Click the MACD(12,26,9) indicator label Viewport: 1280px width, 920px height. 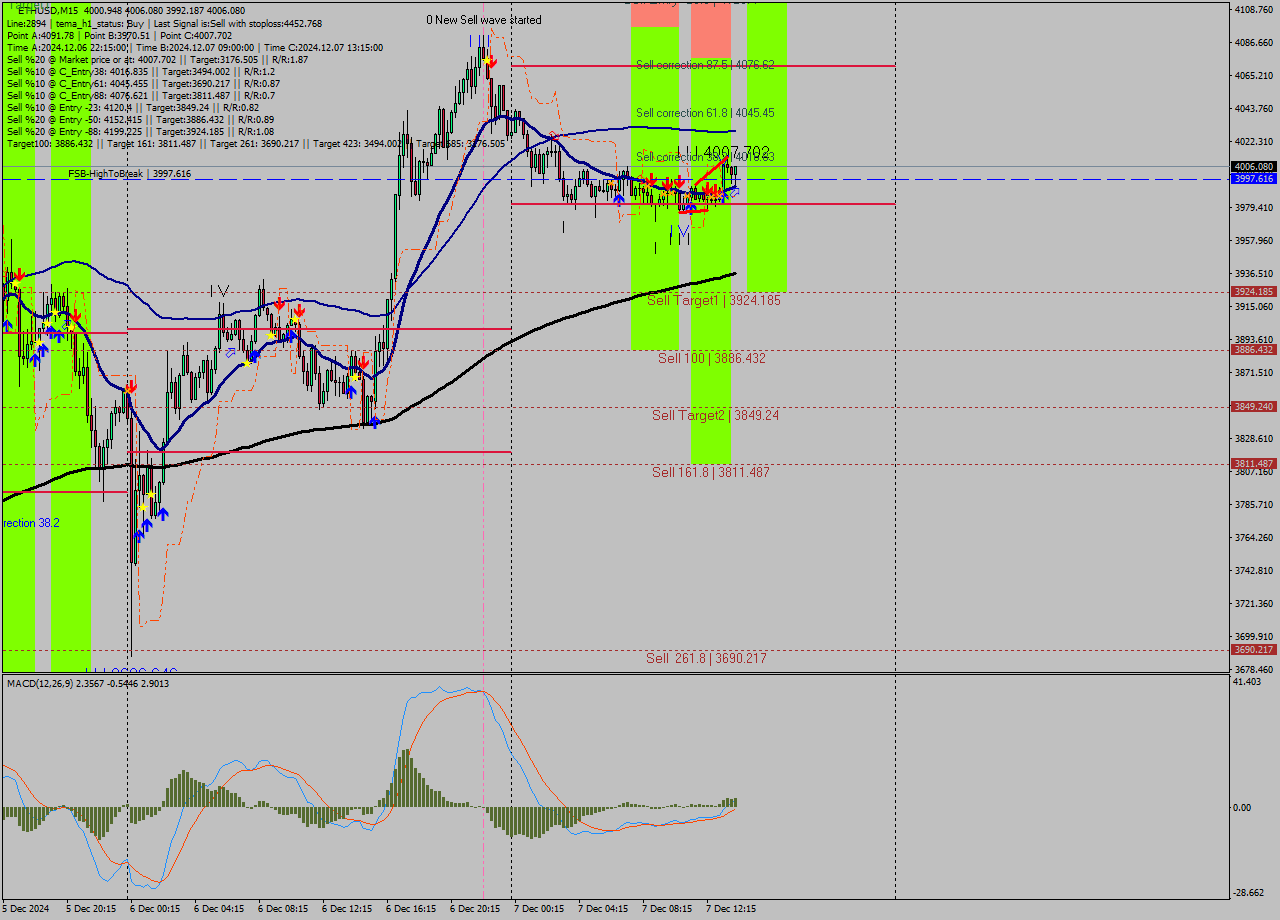[88, 684]
